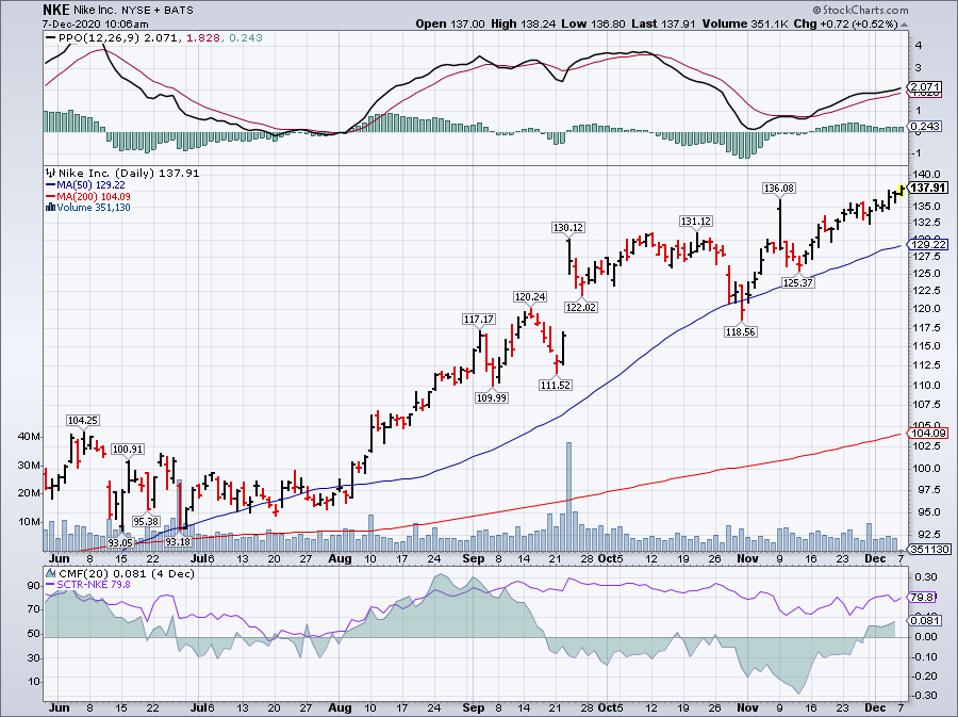Image resolution: width=958 pixels, height=717 pixels.
Task: Click the 130.12 price label
Action: point(568,227)
